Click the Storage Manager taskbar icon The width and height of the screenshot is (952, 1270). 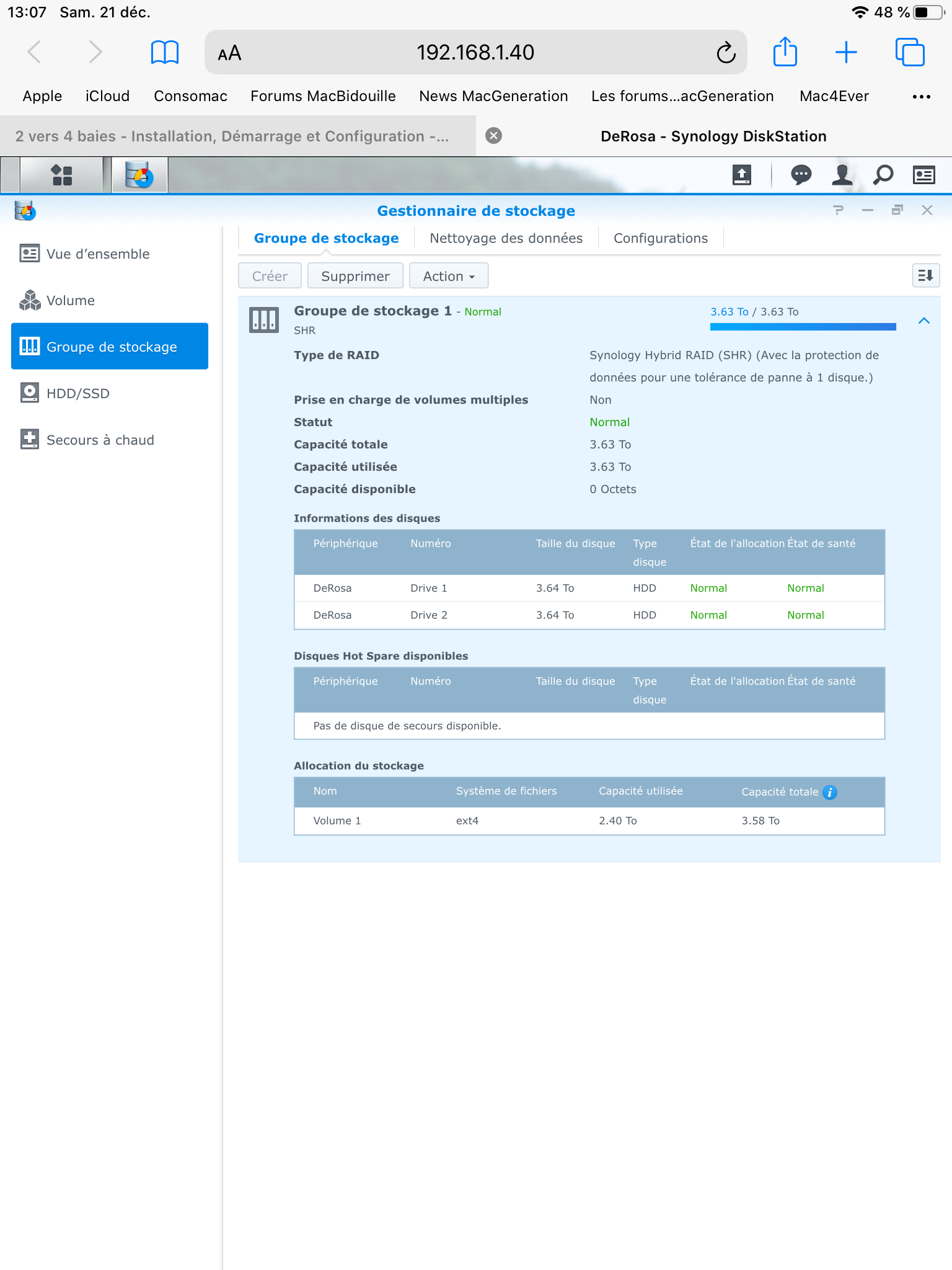(139, 175)
